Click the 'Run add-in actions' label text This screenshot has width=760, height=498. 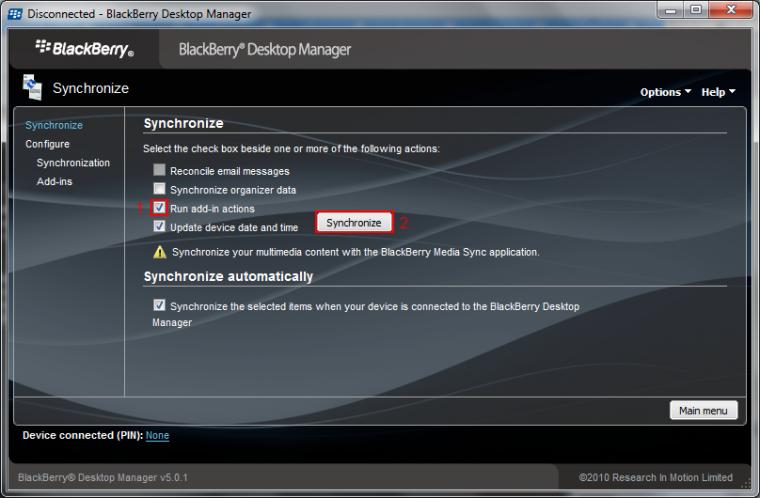[x=212, y=209]
